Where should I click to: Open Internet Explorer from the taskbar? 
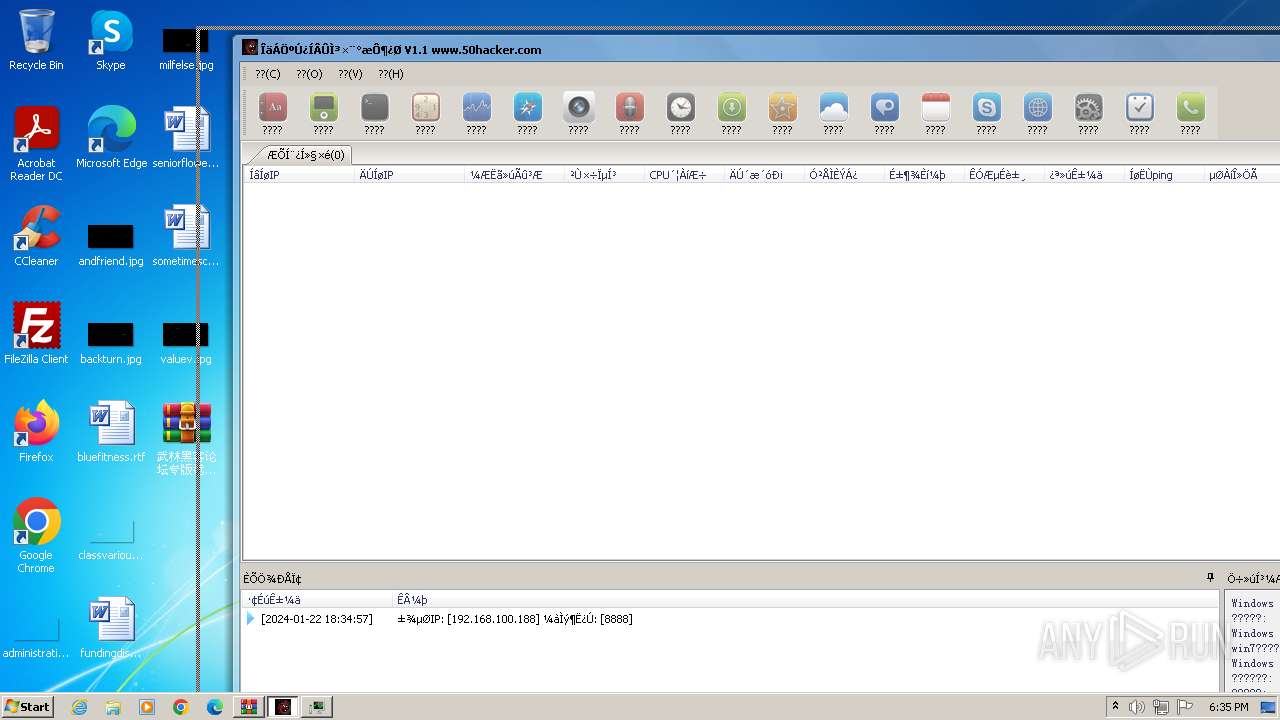(x=80, y=707)
